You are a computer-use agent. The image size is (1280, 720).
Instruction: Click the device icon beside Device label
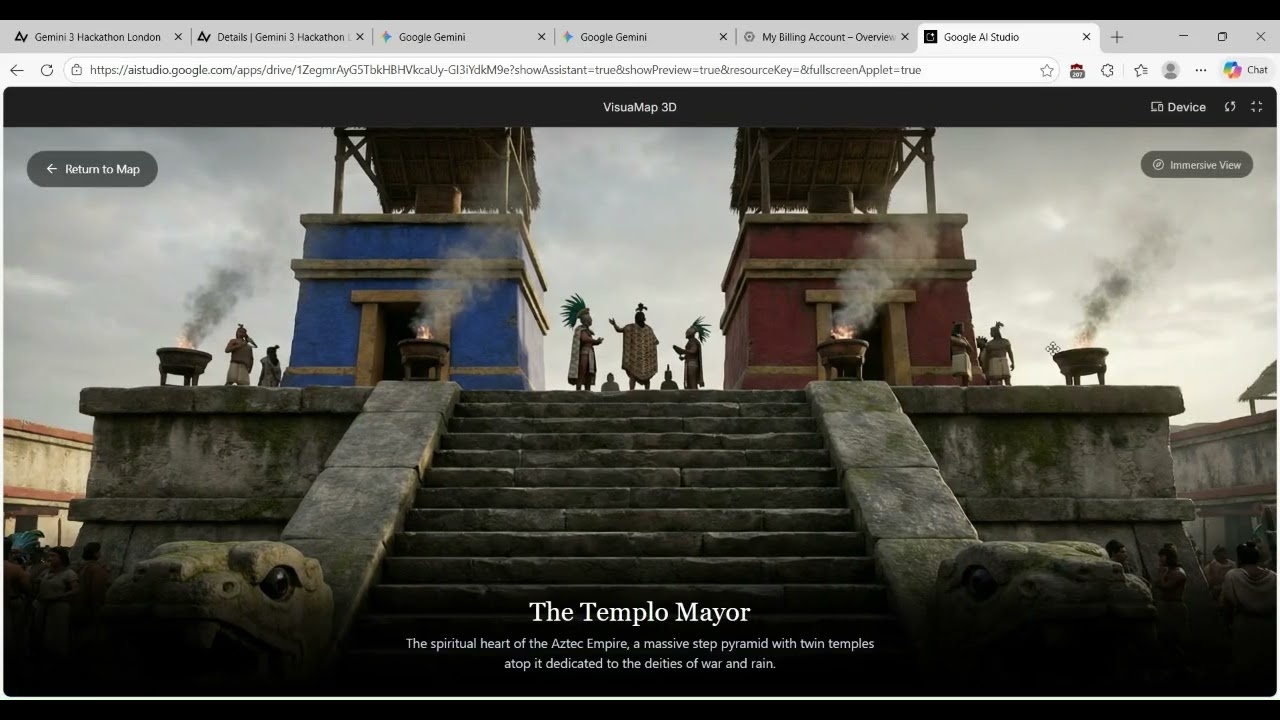1157,107
